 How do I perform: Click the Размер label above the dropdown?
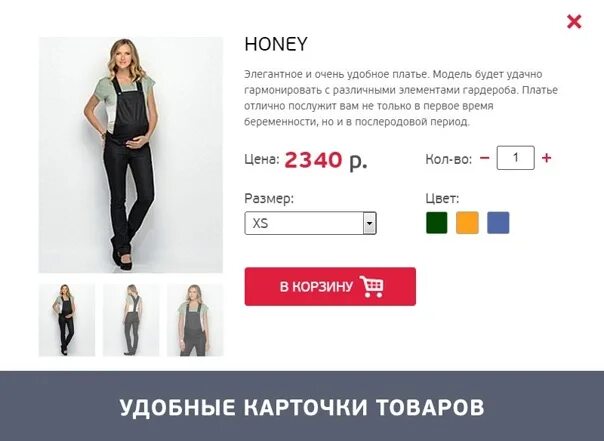point(269,198)
